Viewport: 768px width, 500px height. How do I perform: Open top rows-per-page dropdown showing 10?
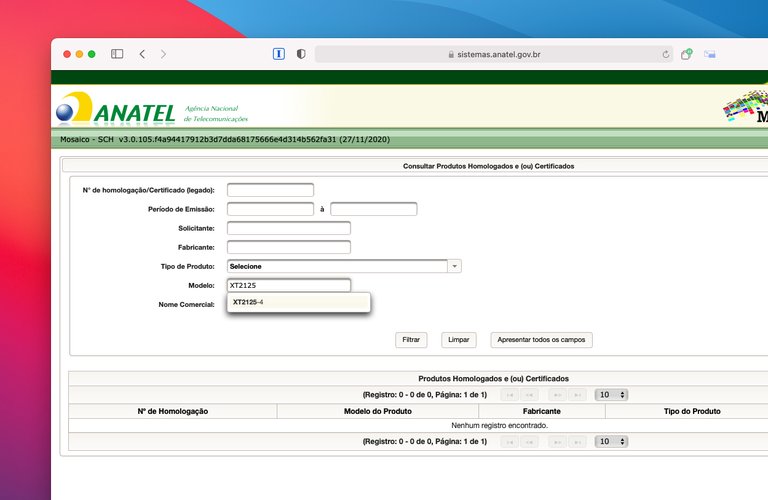pos(611,395)
